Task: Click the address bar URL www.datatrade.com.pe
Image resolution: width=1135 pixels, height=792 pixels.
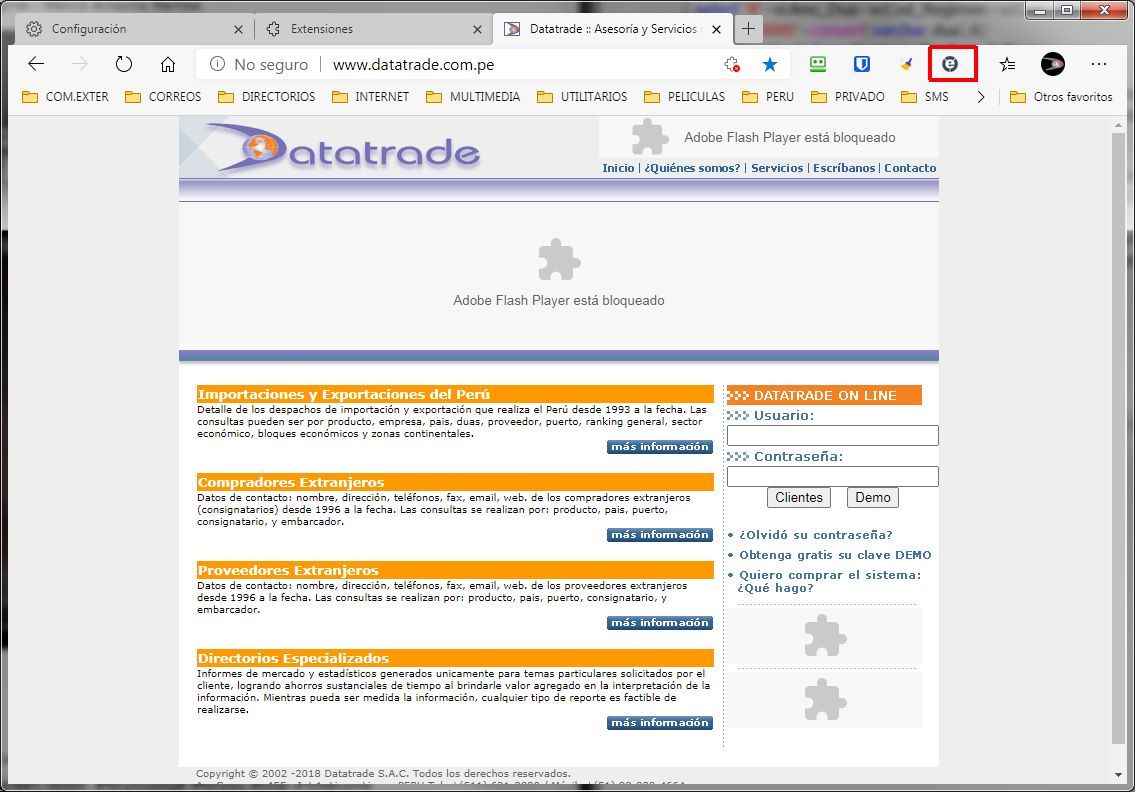Action: (x=413, y=64)
